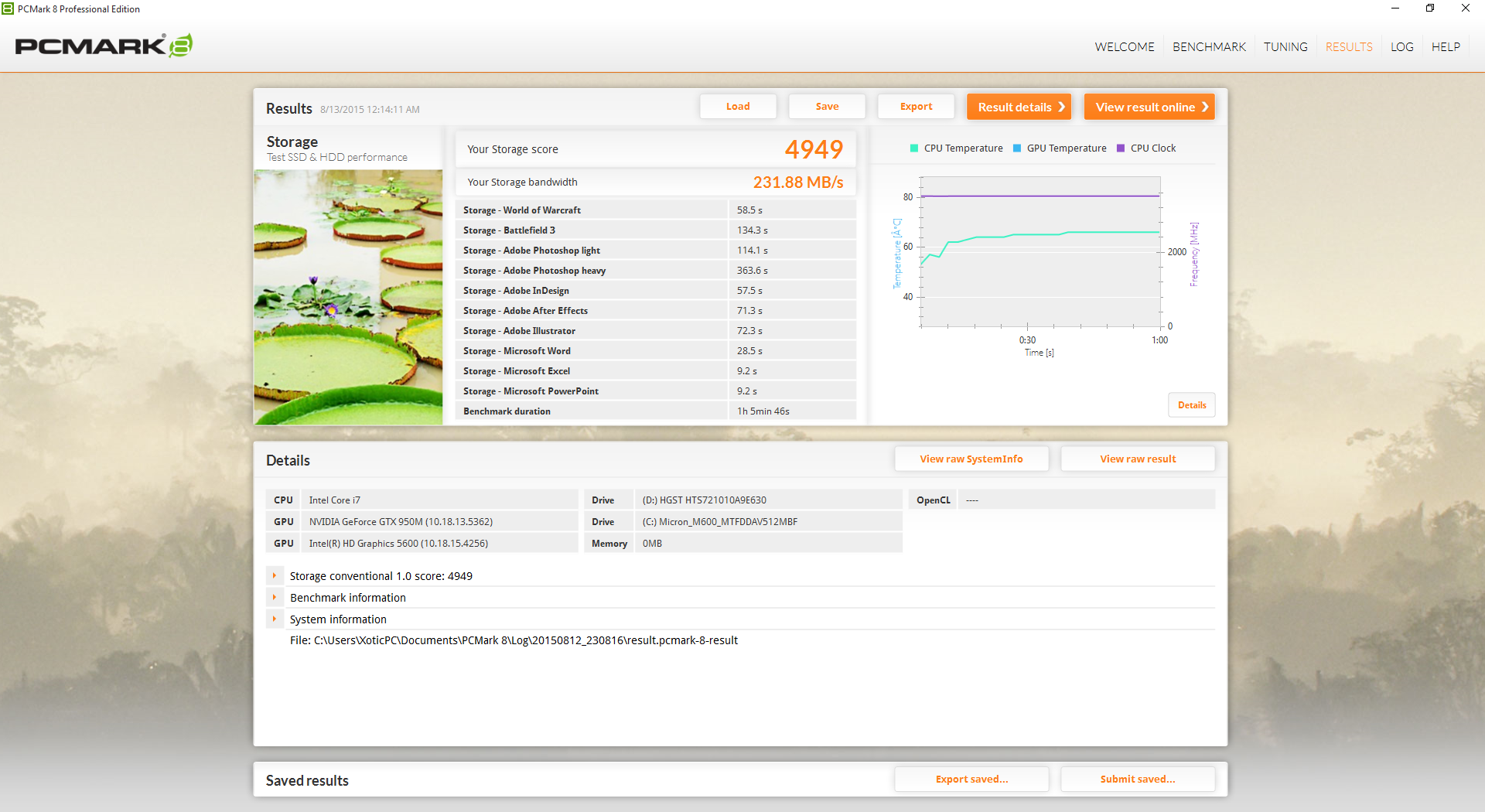Click Submit saved button
The height and width of the screenshot is (812, 1485).
(1138, 779)
